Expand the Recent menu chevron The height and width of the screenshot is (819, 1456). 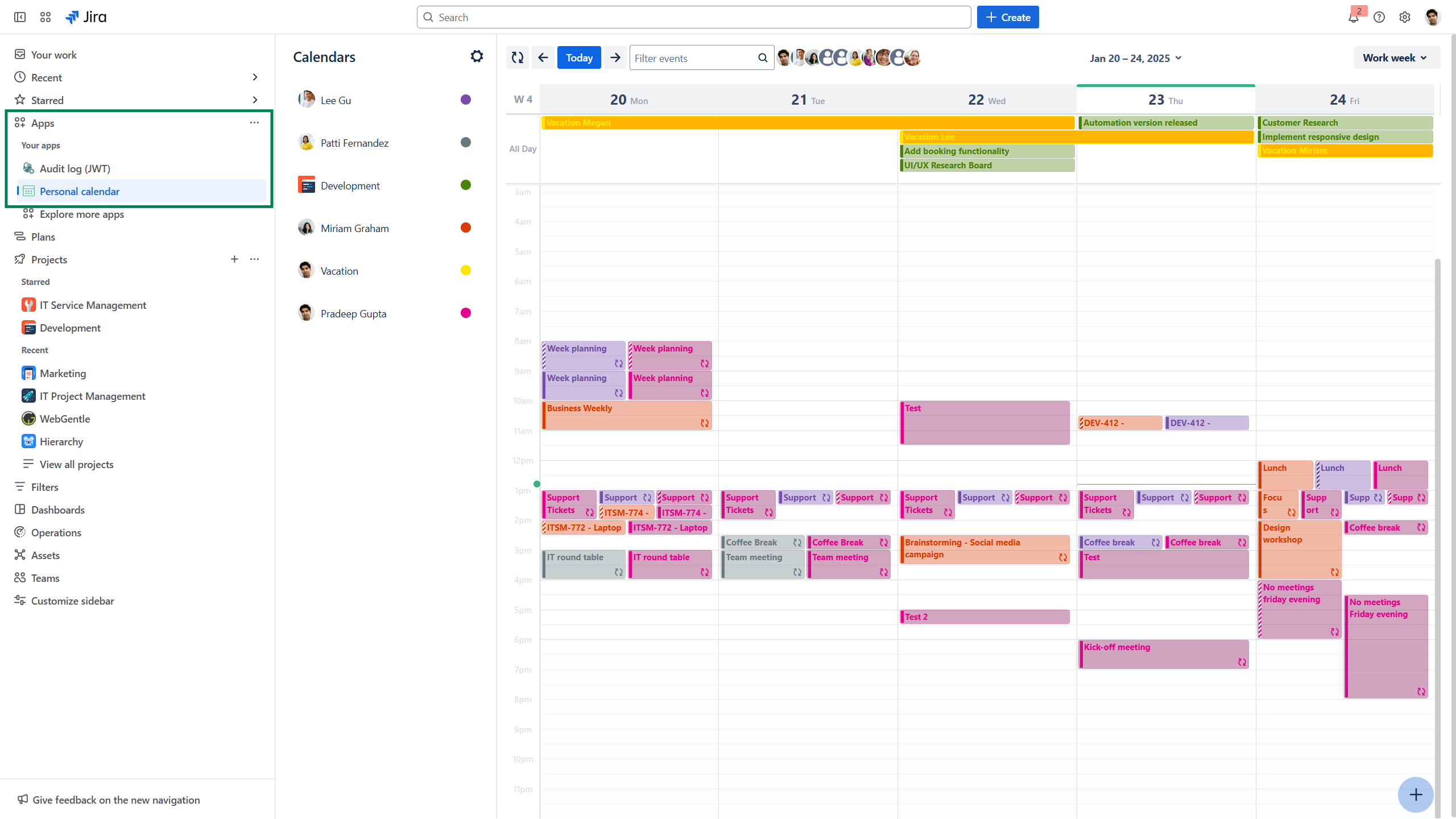click(255, 77)
